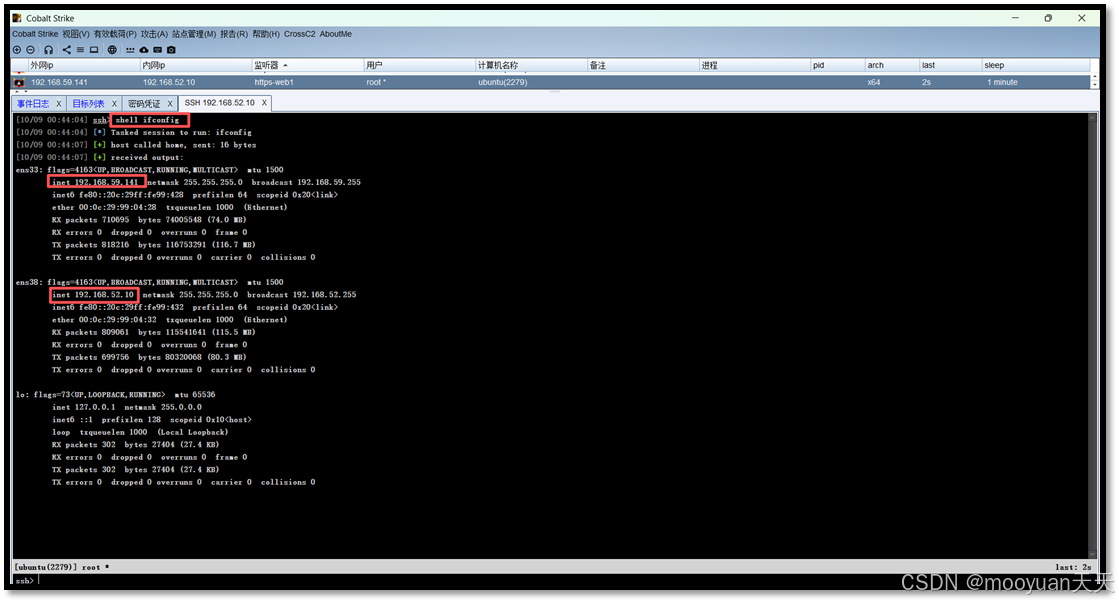Switch to the 密码凭证 tab
Viewport: 1119px width, 603px height.
point(144,104)
